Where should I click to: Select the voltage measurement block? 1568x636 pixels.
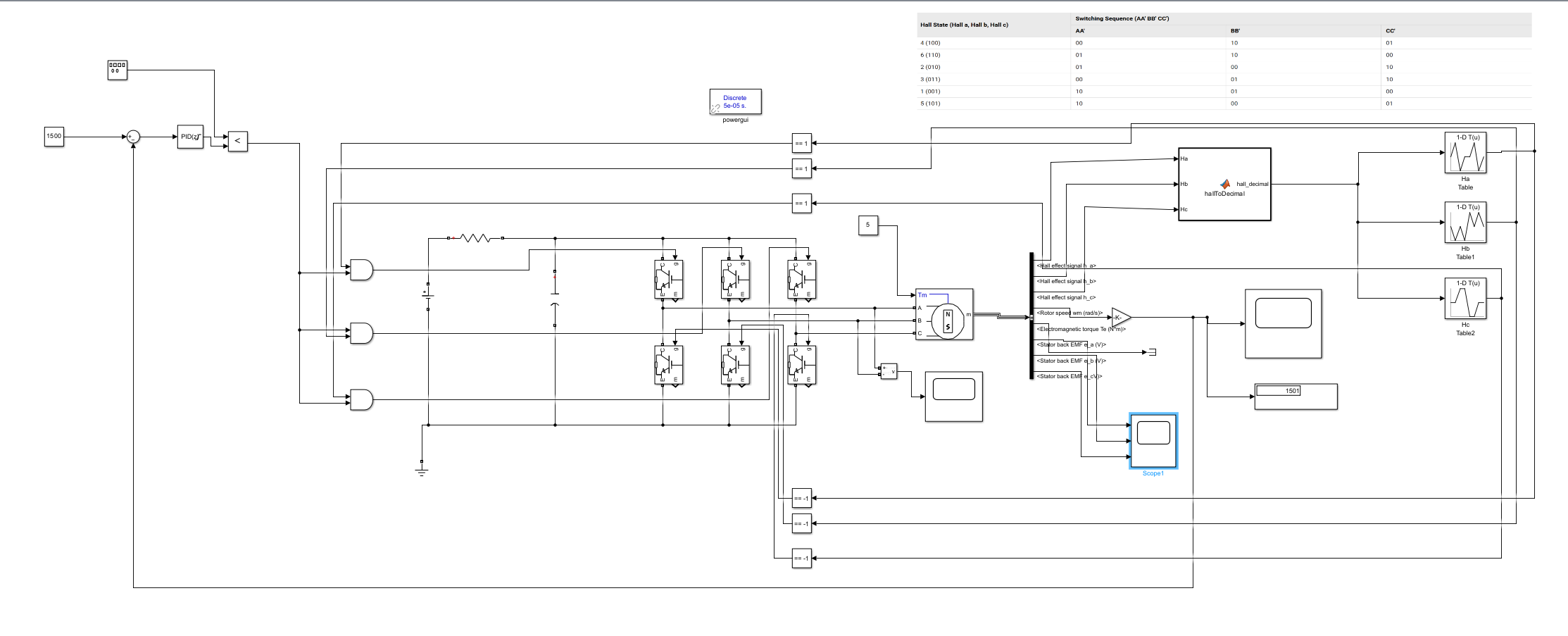[x=889, y=371]
